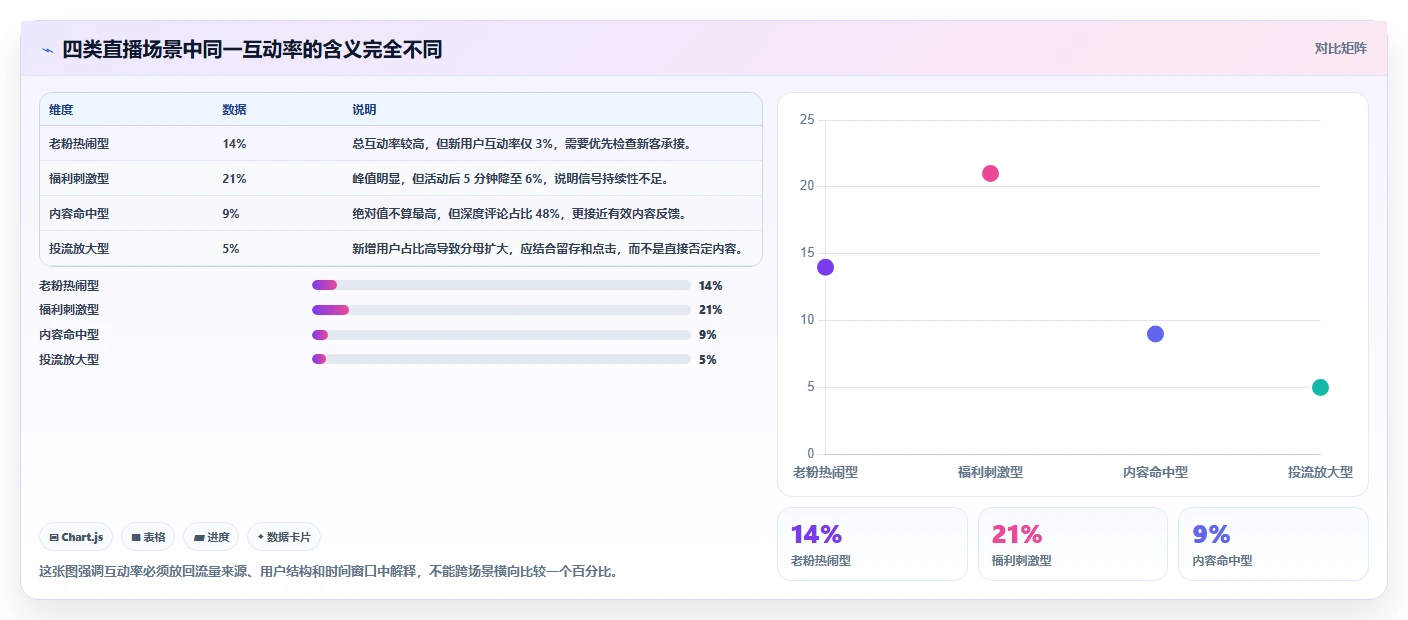Click the purple 老粉热闹型 chart point

coord(825,267)
